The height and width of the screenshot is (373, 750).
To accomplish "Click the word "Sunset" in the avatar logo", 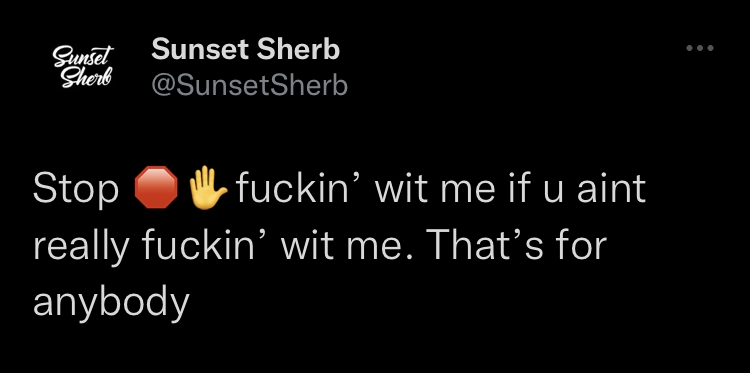I will (83, 56).
